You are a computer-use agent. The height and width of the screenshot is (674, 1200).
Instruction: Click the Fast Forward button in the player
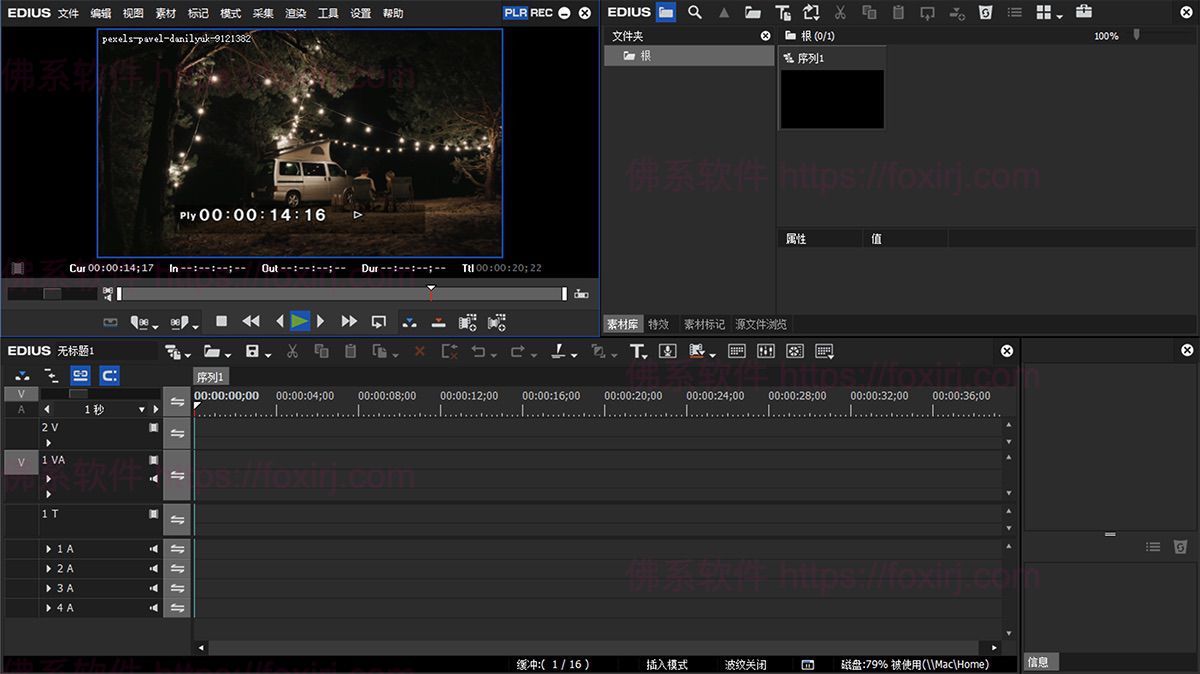pos(349,322)
